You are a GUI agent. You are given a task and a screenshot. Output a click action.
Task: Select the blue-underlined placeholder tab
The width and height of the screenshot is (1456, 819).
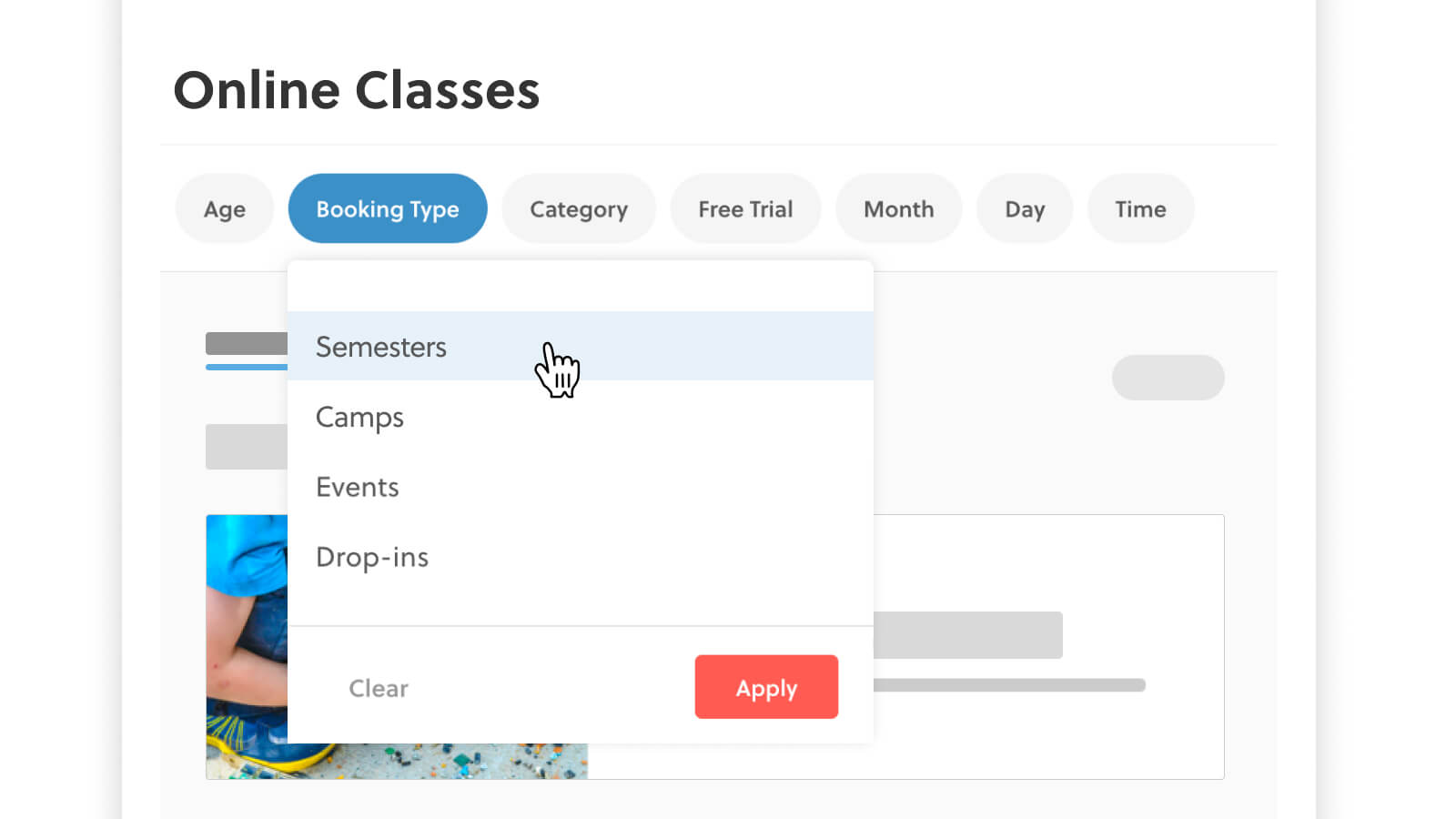tap(247, 346)
